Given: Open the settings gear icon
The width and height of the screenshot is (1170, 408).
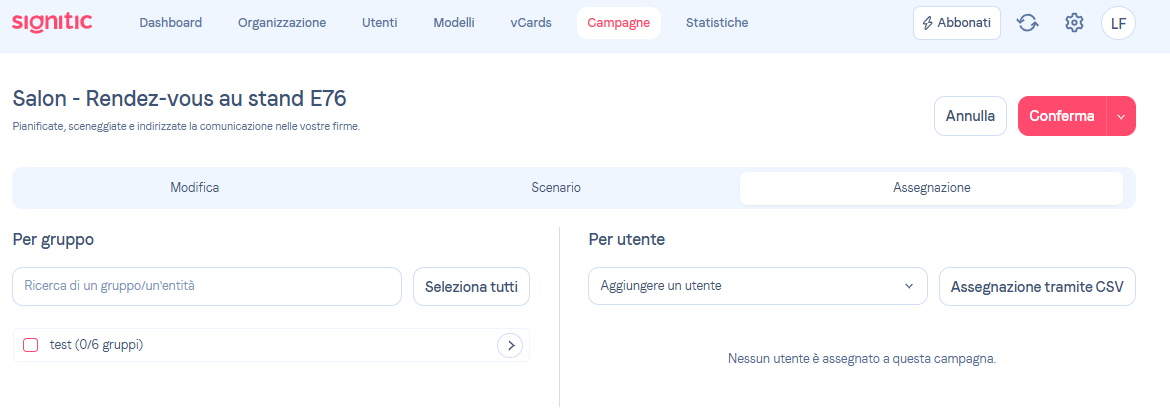Looking at the screenshot, I should (x=1074, y=23).
